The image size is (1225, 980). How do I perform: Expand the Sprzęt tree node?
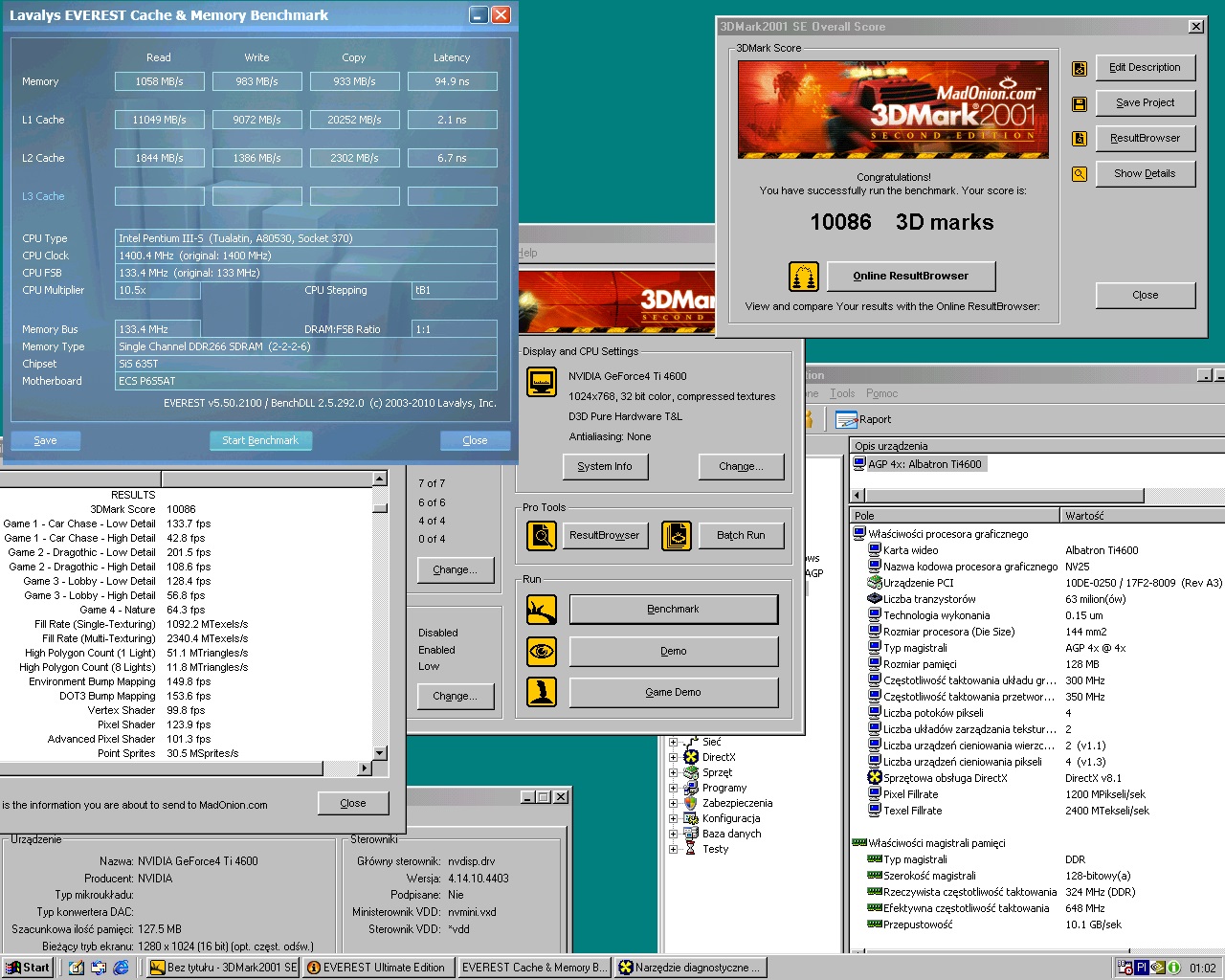coord(673,772)
